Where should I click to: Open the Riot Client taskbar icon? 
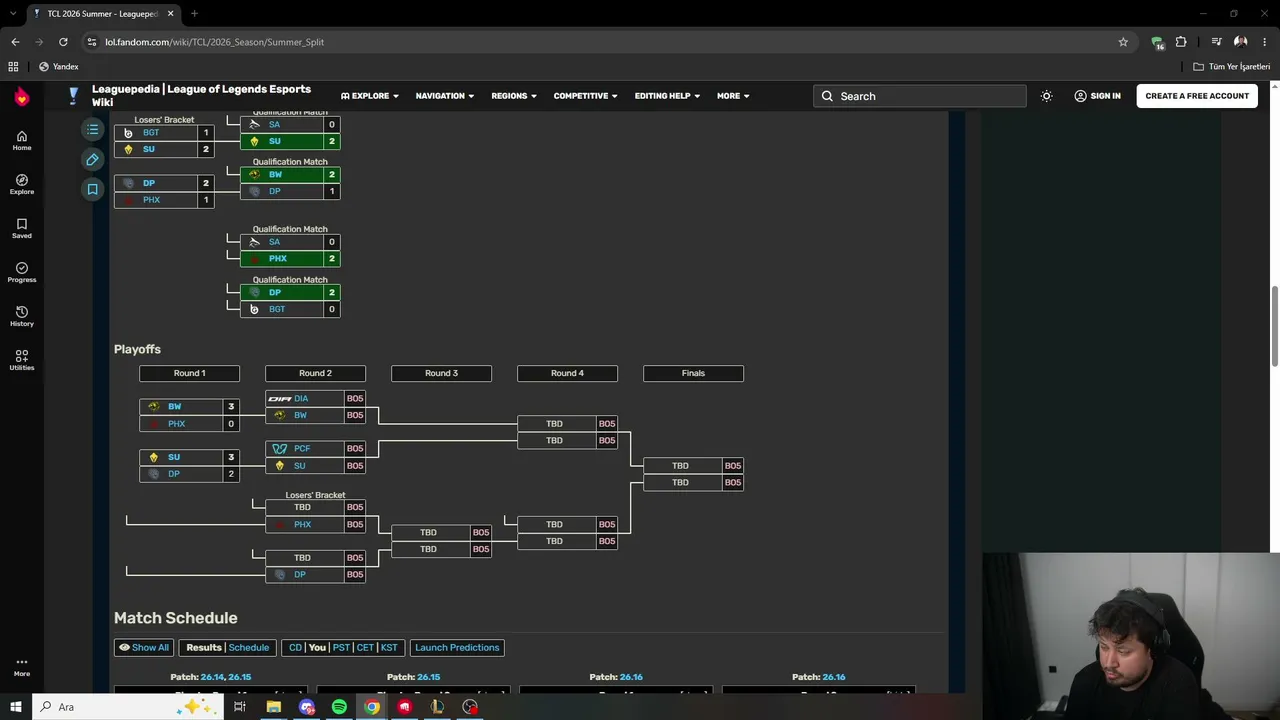pos(404,707)
